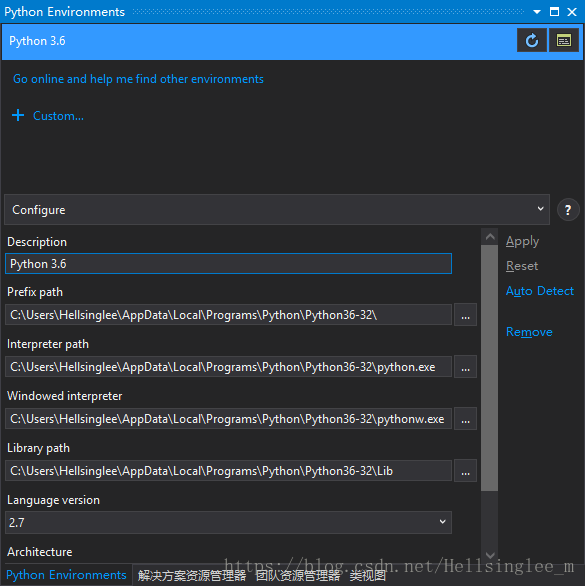Click Apply to save configuration
Image resolution: width=585 pixels, height=586 pixels.
[522, 241]
